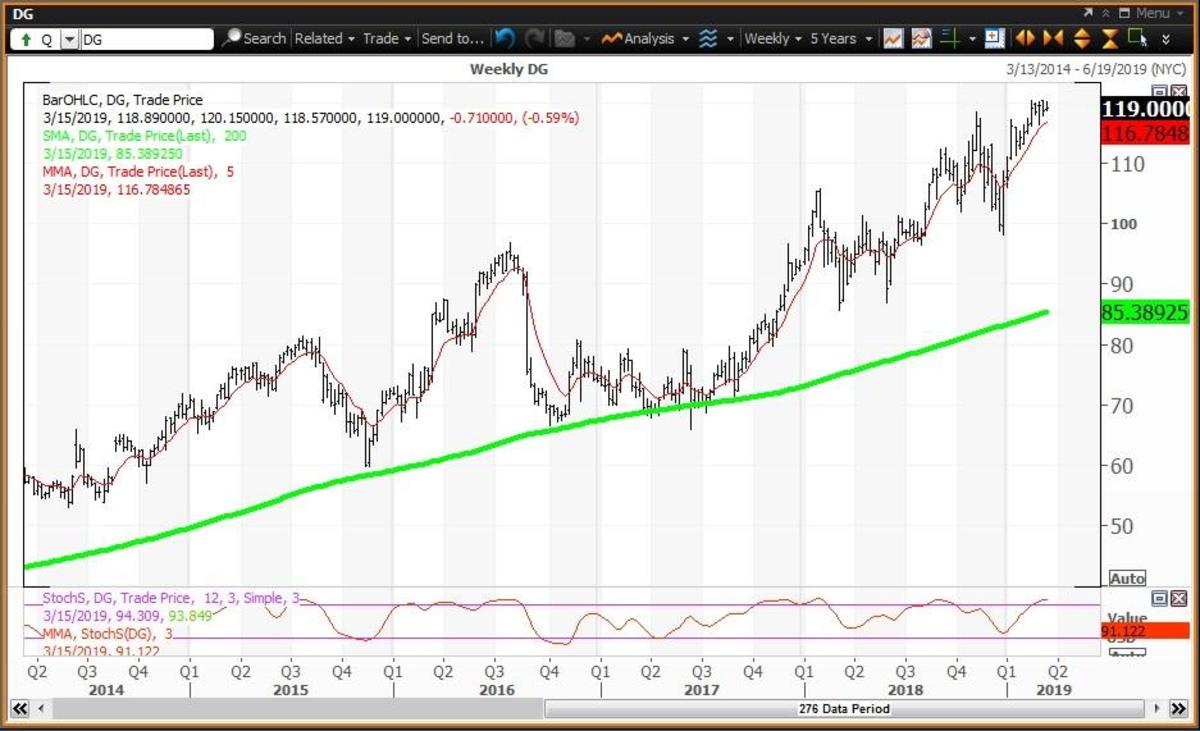1200x731 pixels.
Task: Open the Q type selector dropdown arrow
Action: 69,39
